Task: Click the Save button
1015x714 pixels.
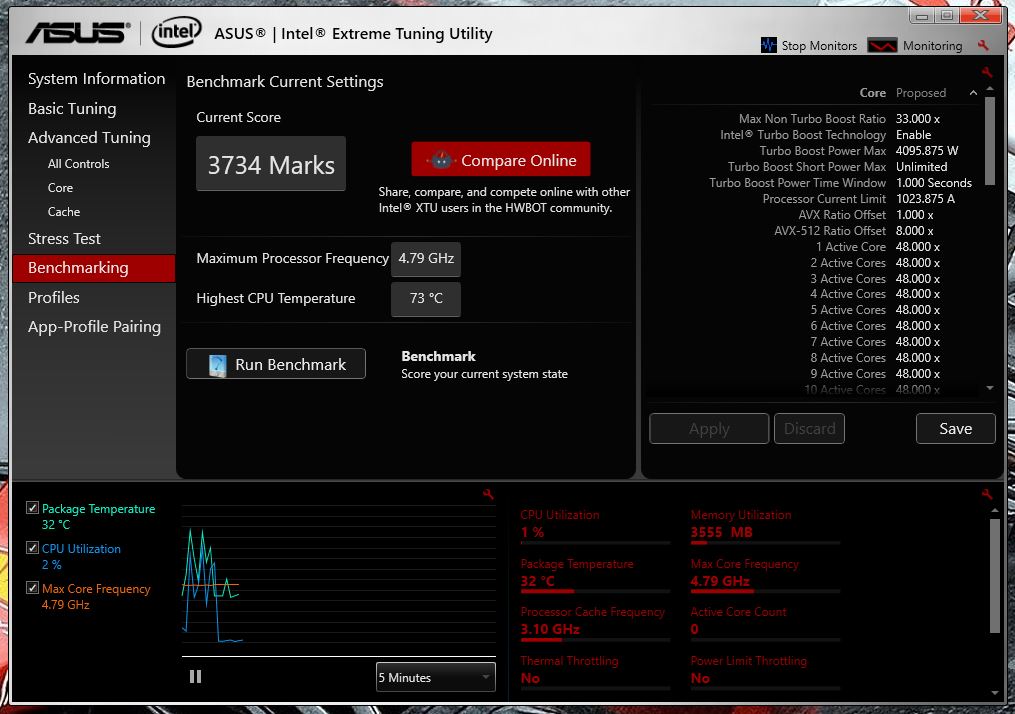Action: tap(955, 429)
